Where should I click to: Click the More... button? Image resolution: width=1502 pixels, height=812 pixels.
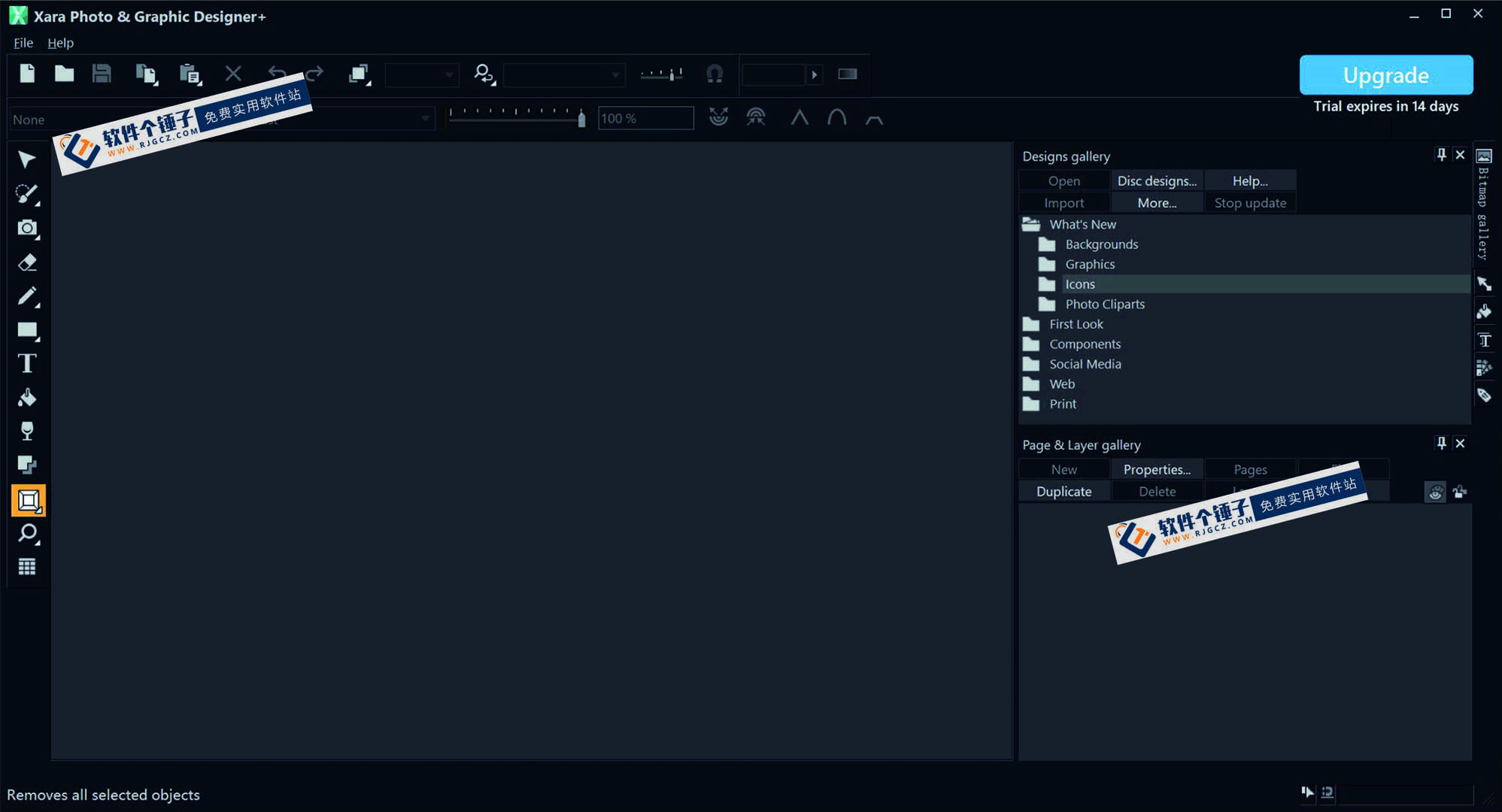(x=1157, y=203)
